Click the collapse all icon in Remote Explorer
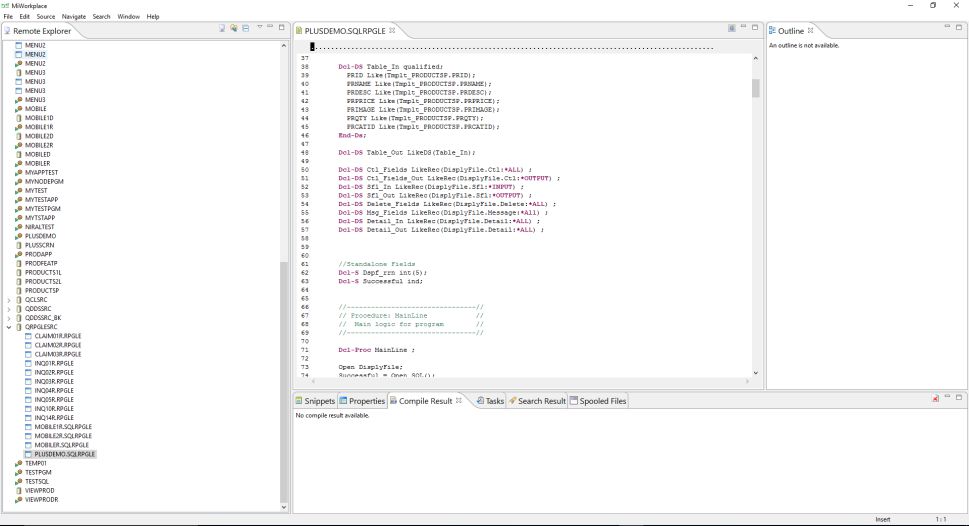969x526 pixels. (245, 28)
